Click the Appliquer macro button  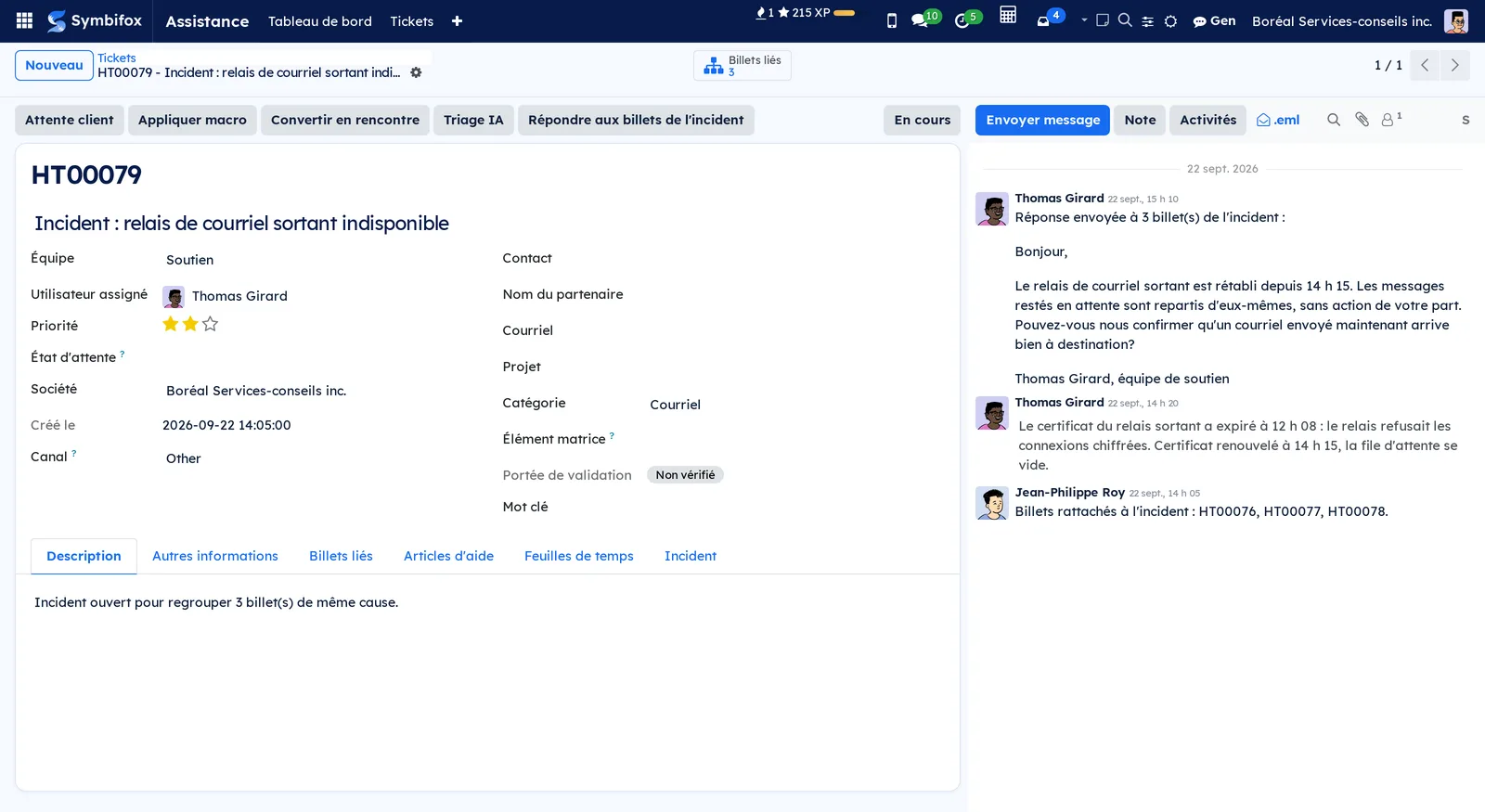[x=192, y=120]
